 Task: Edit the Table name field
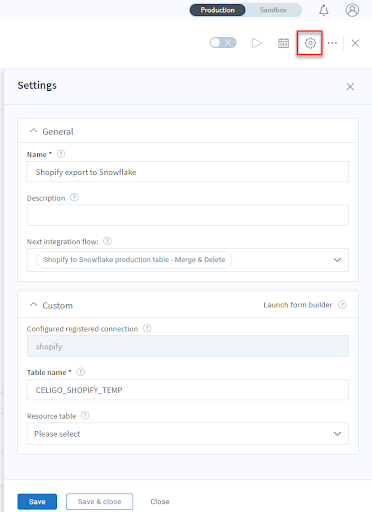[x=188, y=390]
